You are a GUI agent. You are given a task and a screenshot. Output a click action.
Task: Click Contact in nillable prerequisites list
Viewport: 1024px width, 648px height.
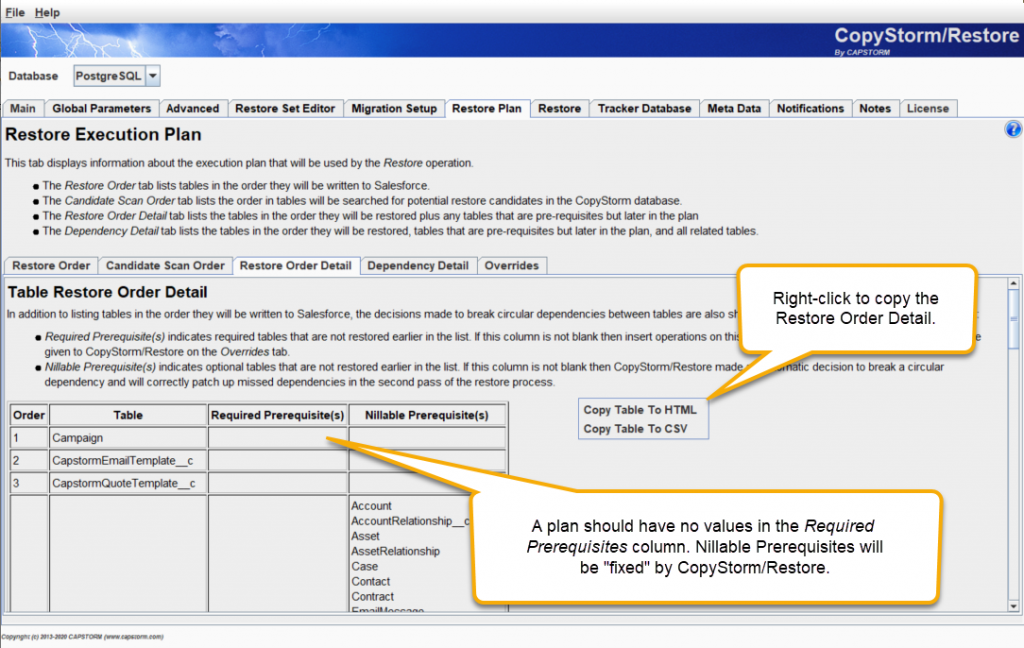click(x=371, y=581)
